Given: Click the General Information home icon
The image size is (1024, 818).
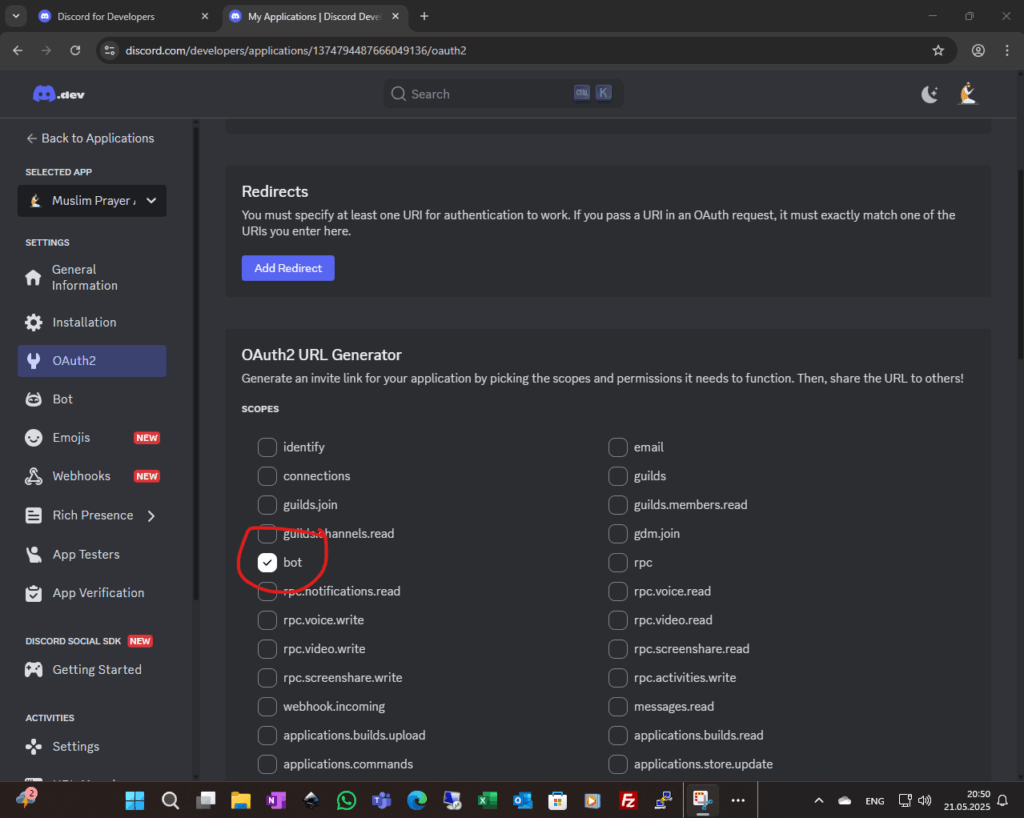Looking at the screenshot, I should click(33, 277).
